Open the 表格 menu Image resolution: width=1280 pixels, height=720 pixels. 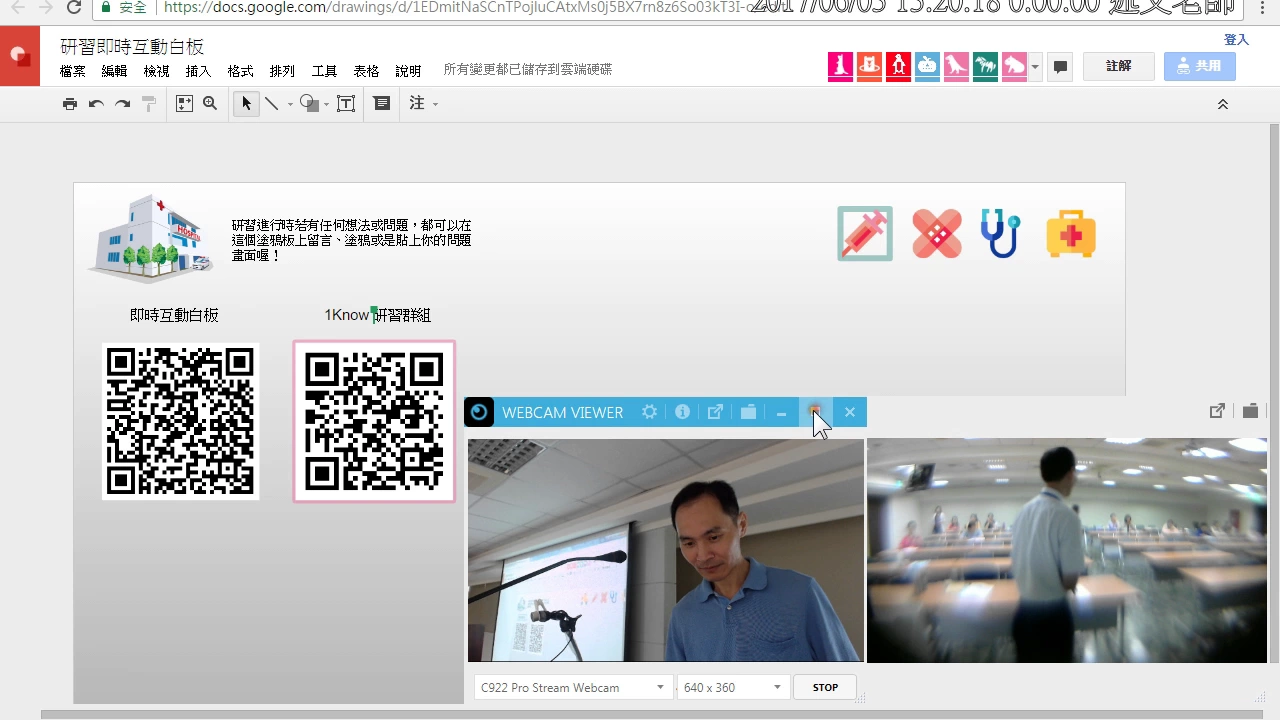click(x=366, y=71)
